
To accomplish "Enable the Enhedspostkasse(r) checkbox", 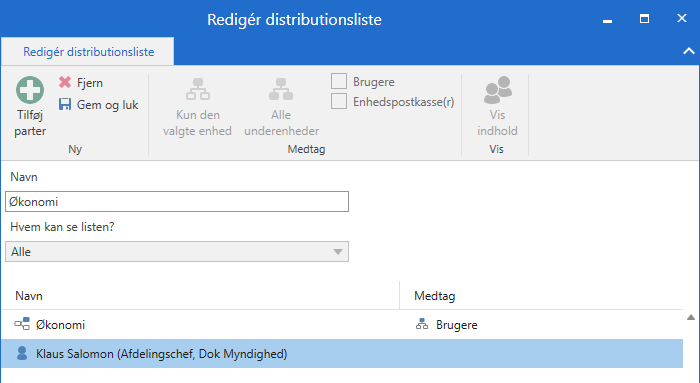I will click(x=339, y=102).
